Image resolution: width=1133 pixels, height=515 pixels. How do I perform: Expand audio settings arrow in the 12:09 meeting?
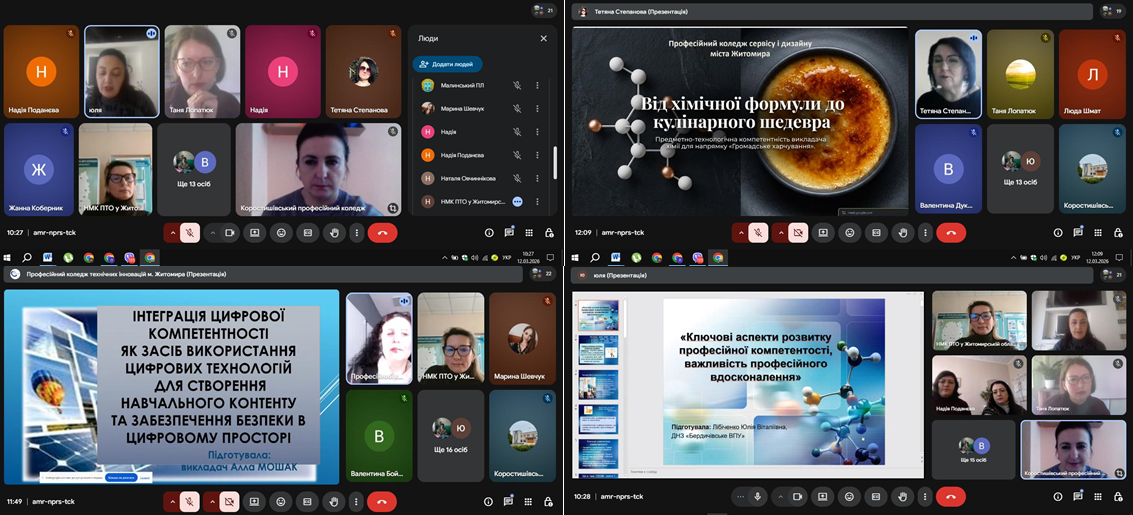point(741,233)
